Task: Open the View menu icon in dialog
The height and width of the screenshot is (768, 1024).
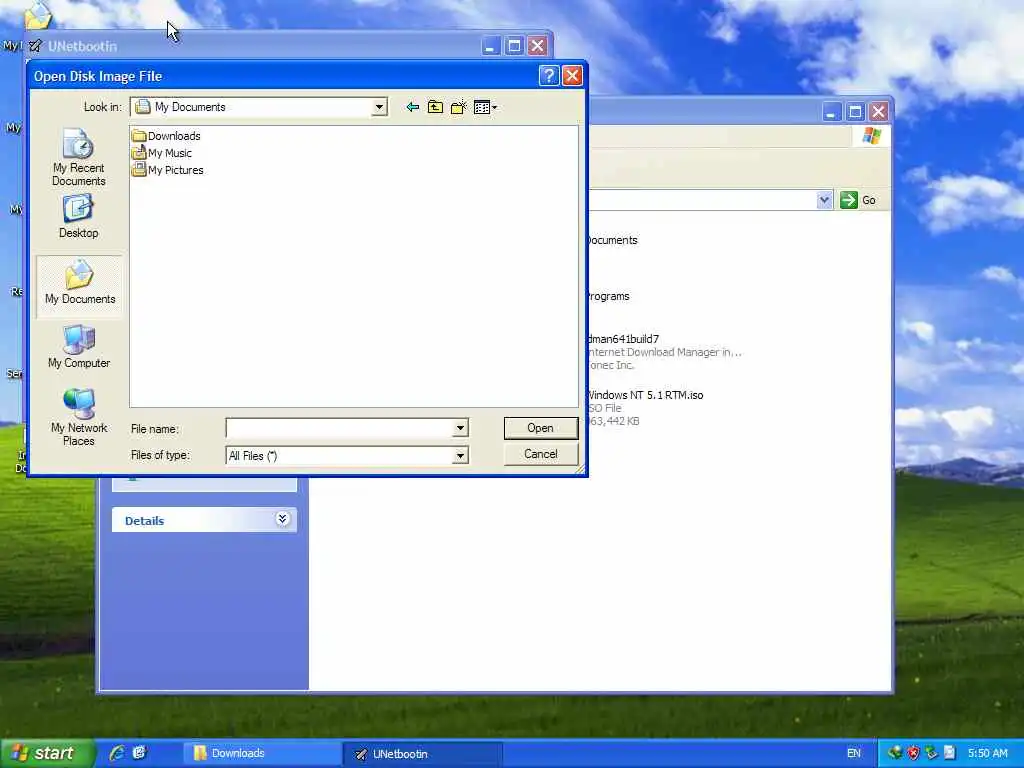Action: point(485,107)
